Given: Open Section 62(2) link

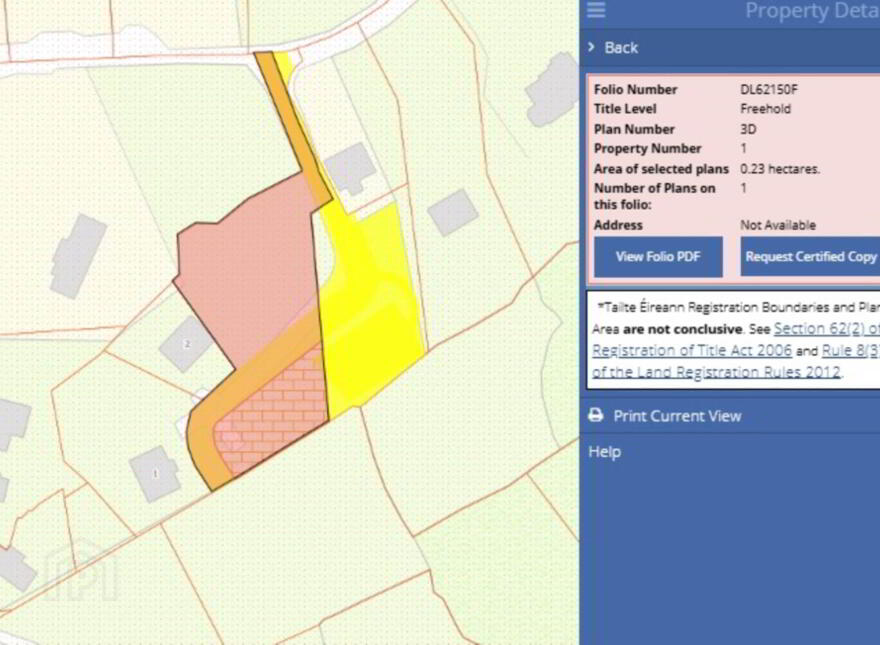Looking at the screenshot, I should pyautogui.click(x=826, y=328).
